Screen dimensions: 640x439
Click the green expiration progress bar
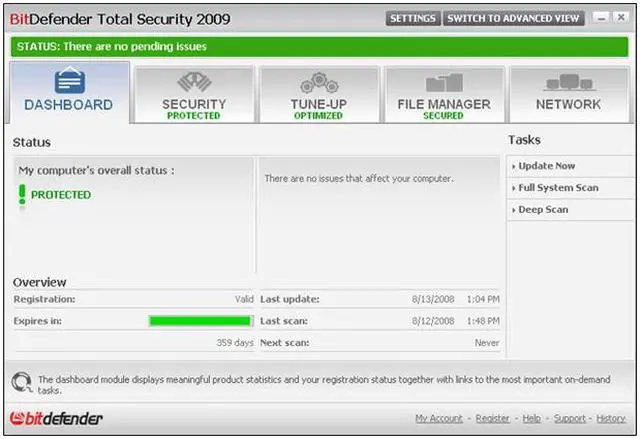point(200,321)
